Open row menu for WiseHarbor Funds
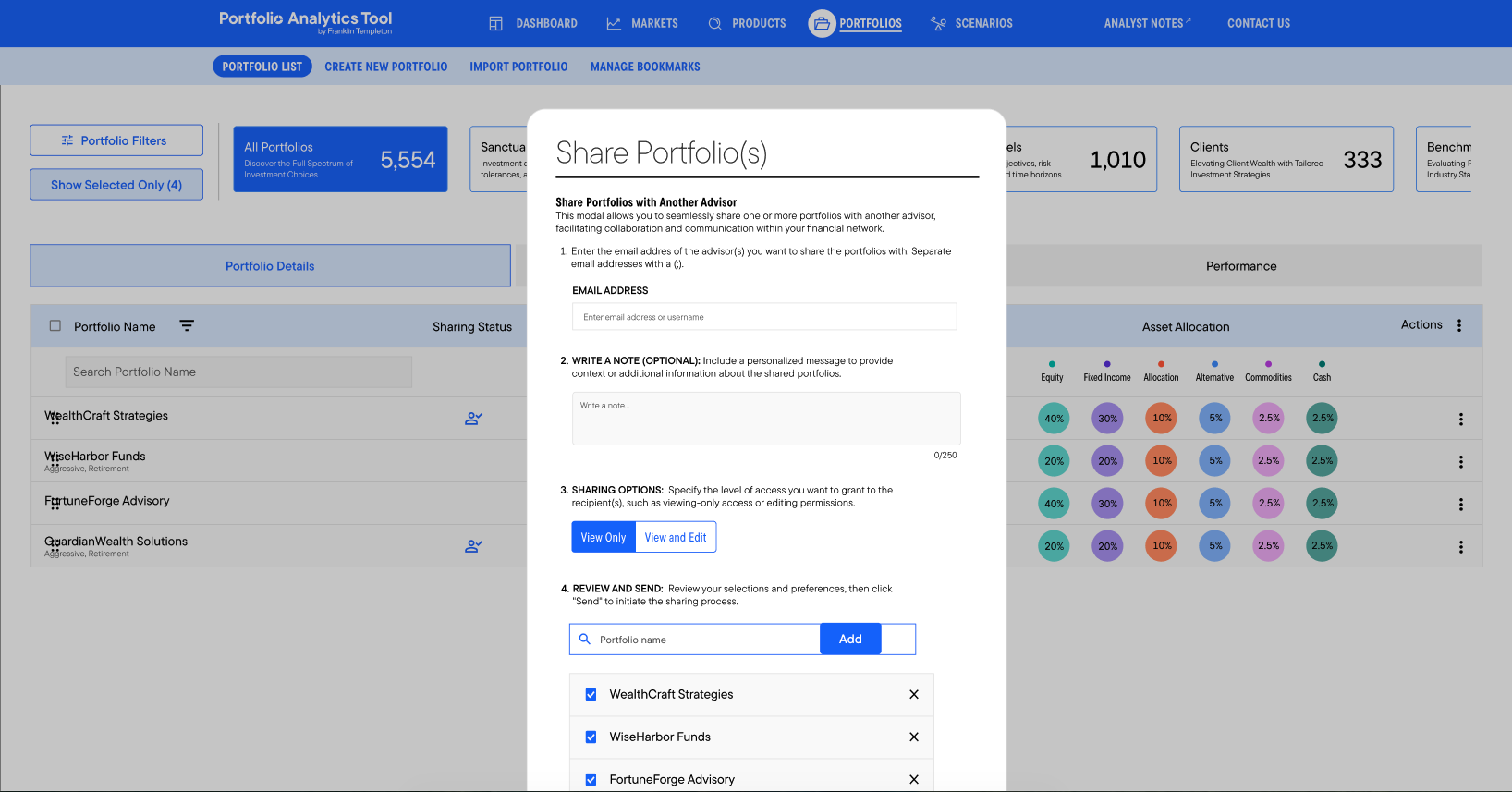The width and height of the screenshot is (1512, 792). click(x=1461, y=461)
